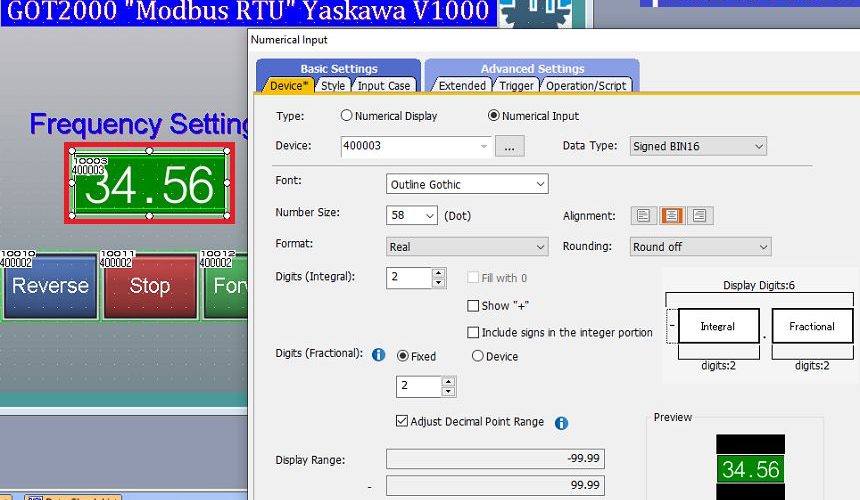
Task: Click the device browse "..." button
Action: coord(510,146)
